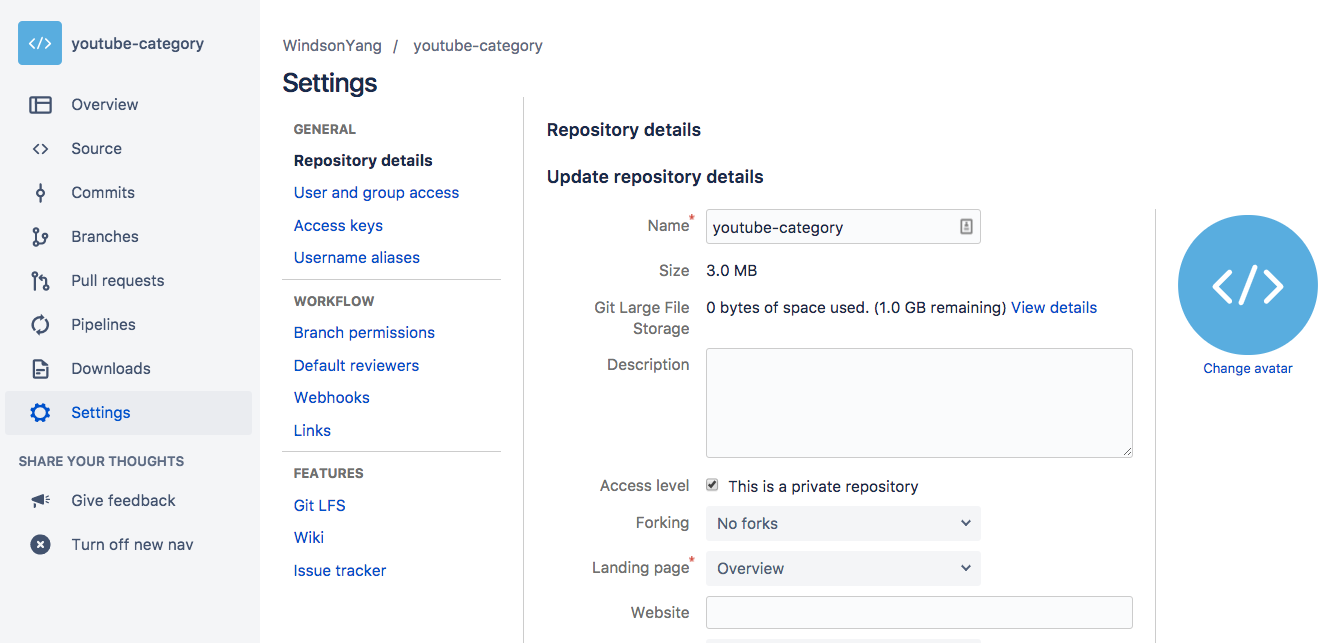Open the Landing page dropdown
1325x643 pixels.
point(843,568)
